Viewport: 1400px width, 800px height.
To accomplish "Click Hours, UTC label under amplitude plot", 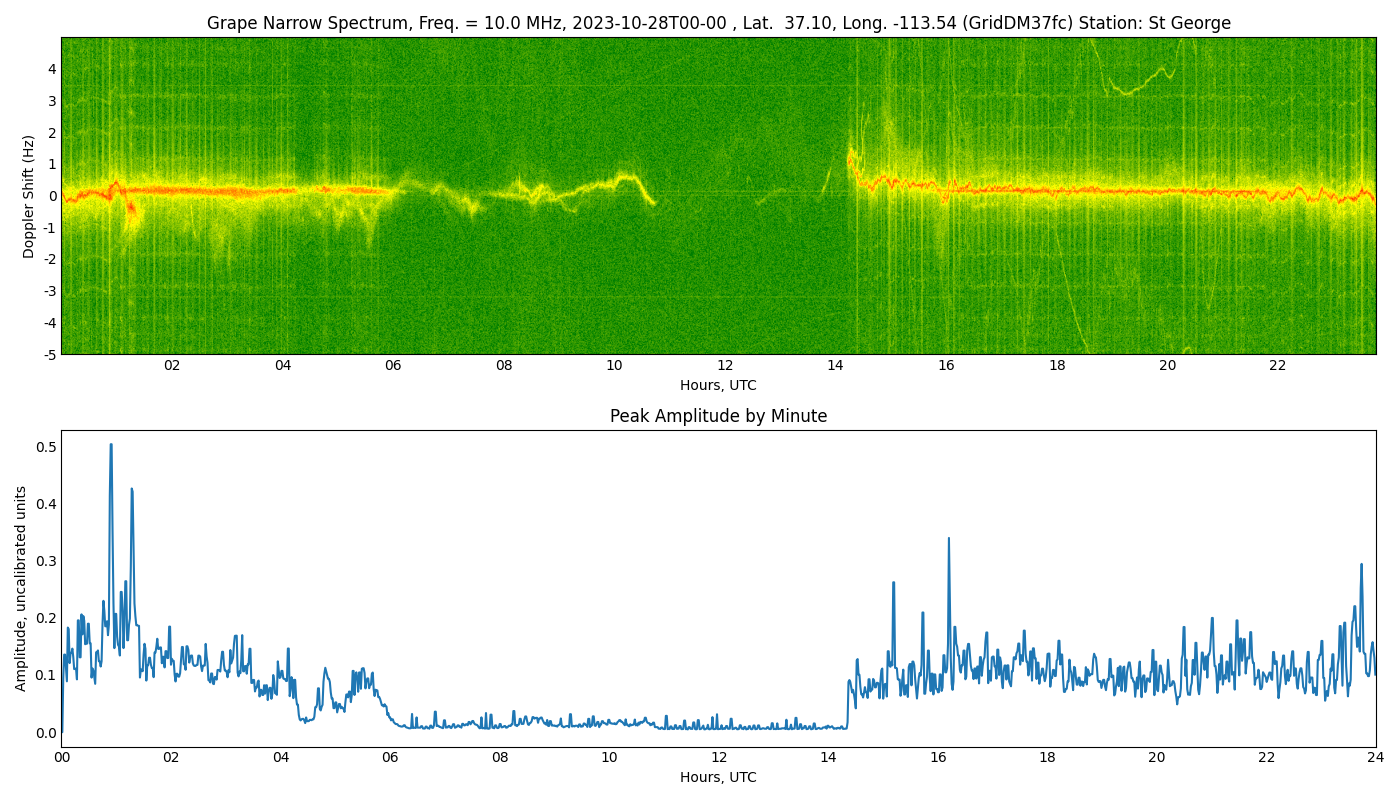I will coord(718,778).
